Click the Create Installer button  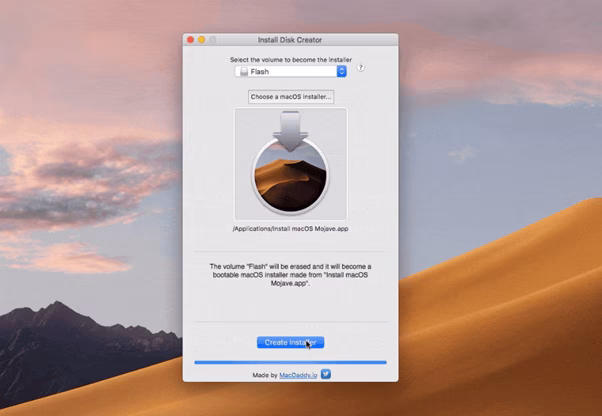291,342
